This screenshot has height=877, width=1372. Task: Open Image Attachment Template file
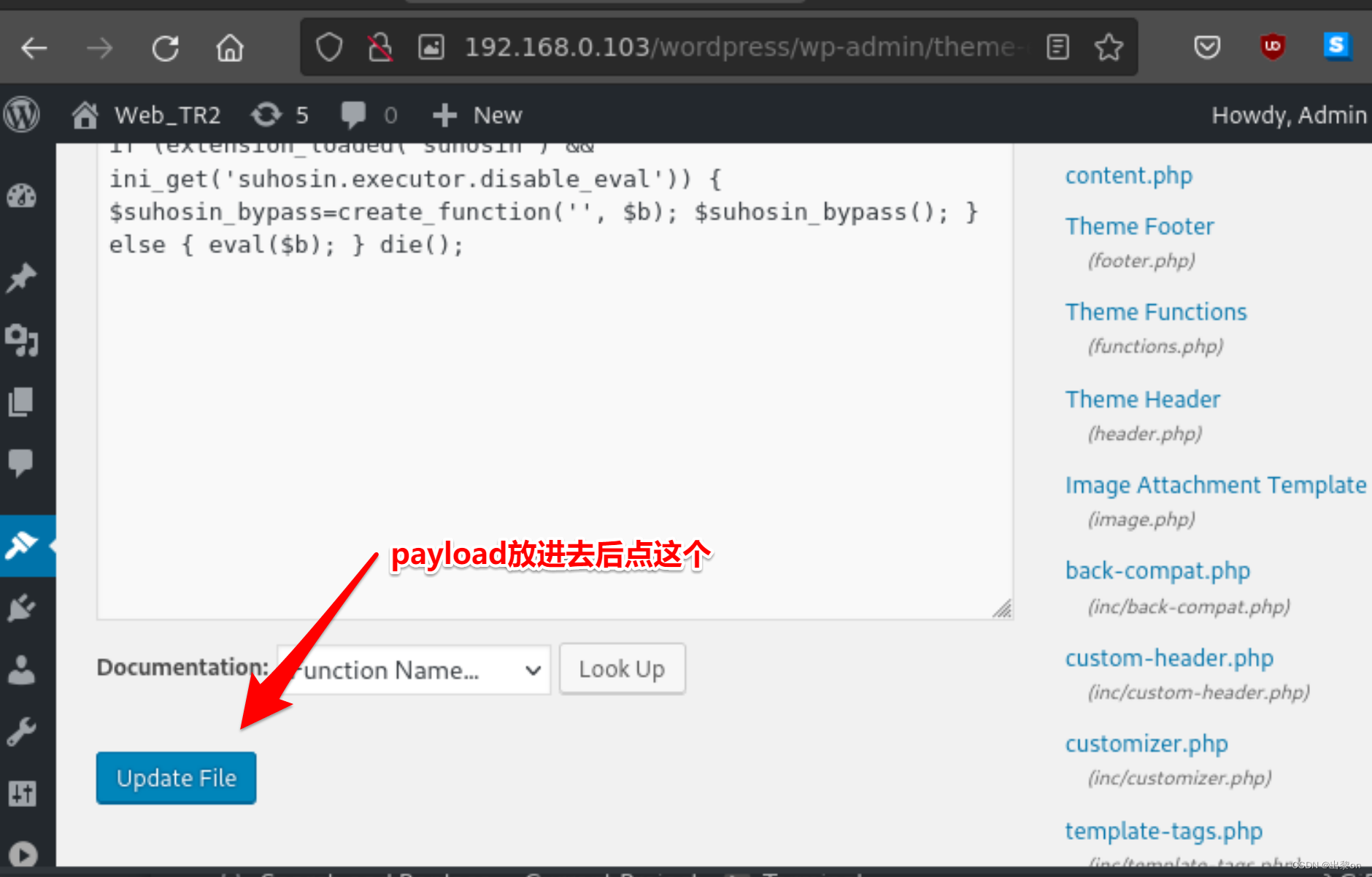(1215, 485)
